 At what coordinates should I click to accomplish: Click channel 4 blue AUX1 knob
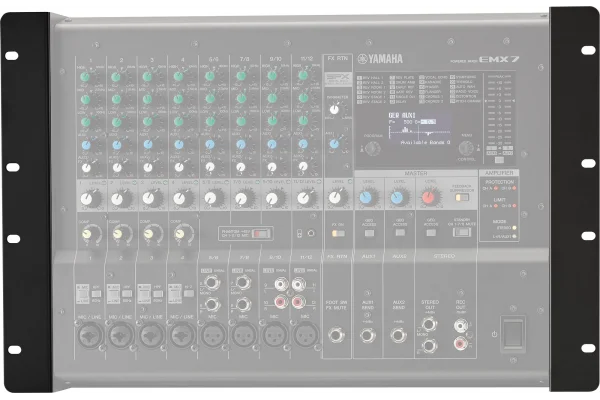click(x=179, y=145)
